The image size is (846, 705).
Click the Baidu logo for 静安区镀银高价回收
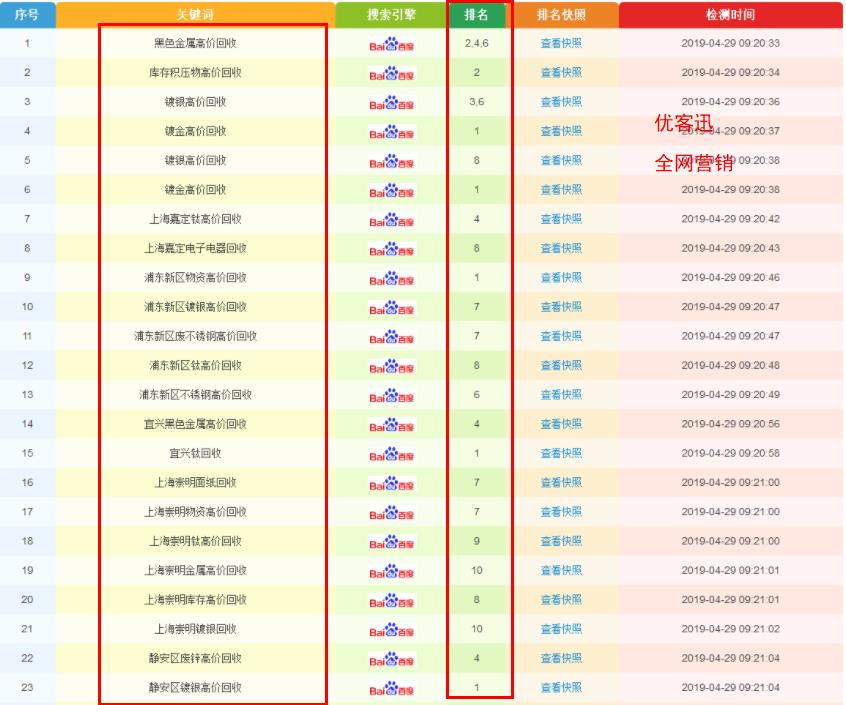click(x=391, y=688)
